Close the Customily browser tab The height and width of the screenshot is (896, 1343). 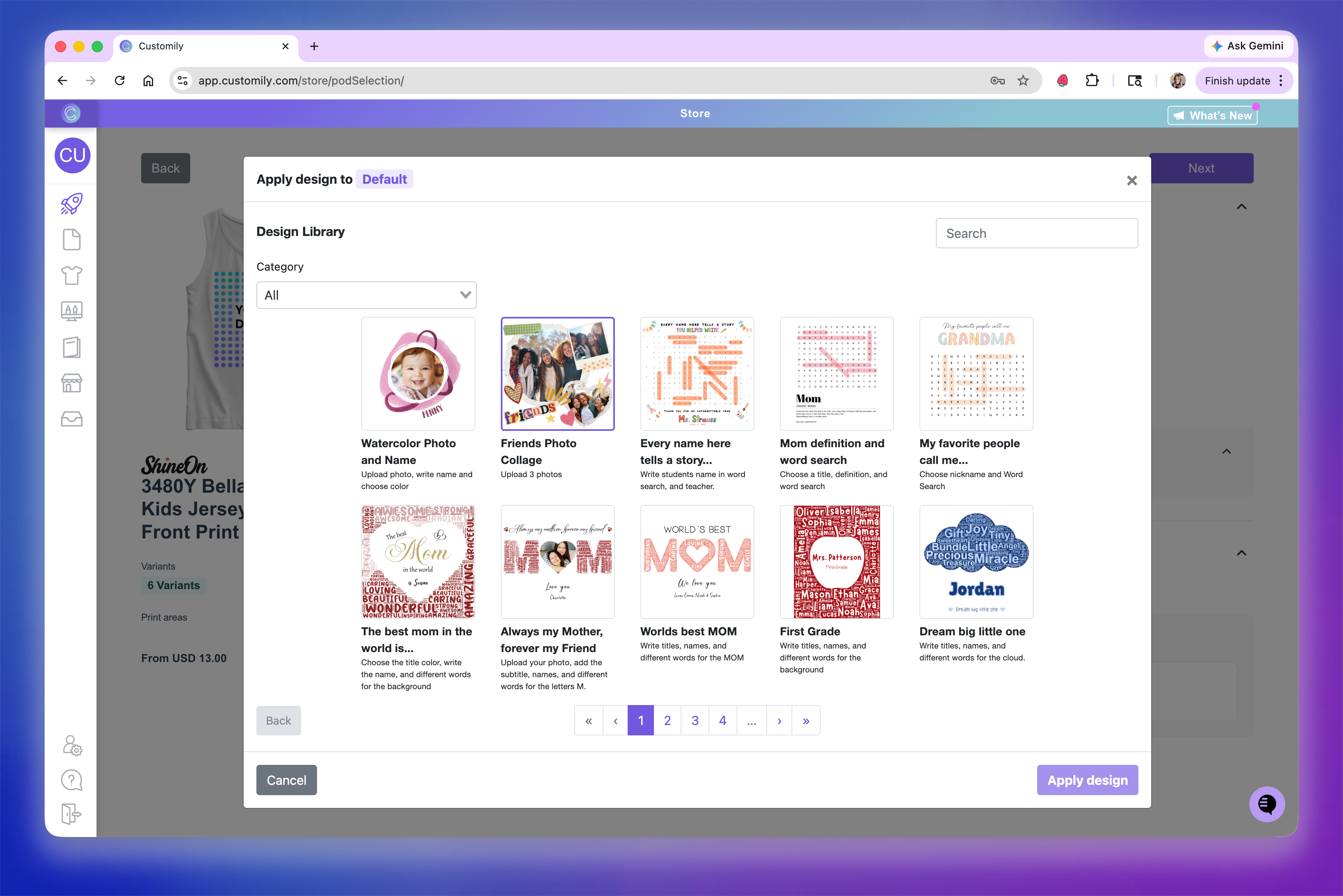[x=285, y=46]
